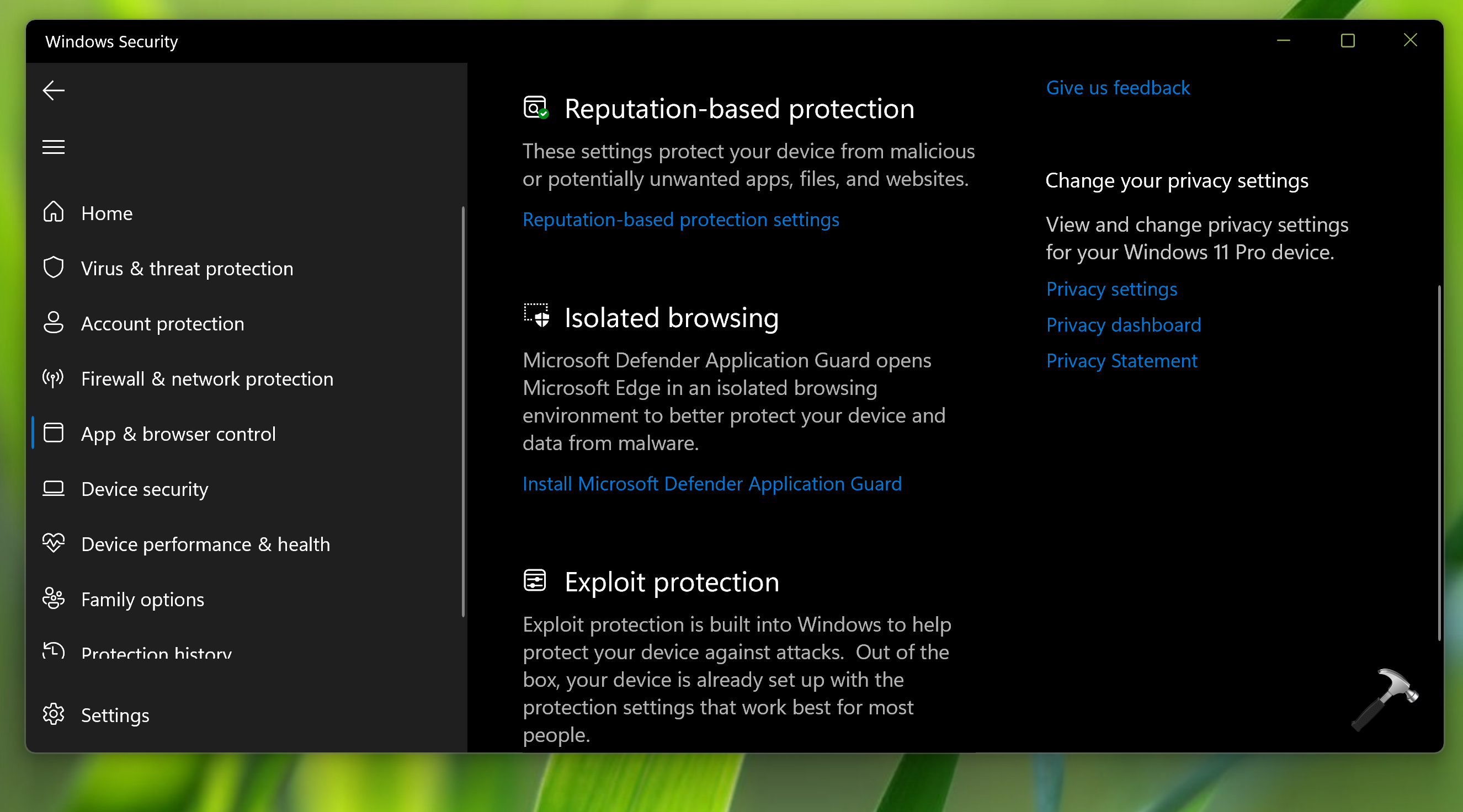Open Firewall & network protection page
The width and height of the screenshot is (1463, 812).
click(x=207, y=379)
